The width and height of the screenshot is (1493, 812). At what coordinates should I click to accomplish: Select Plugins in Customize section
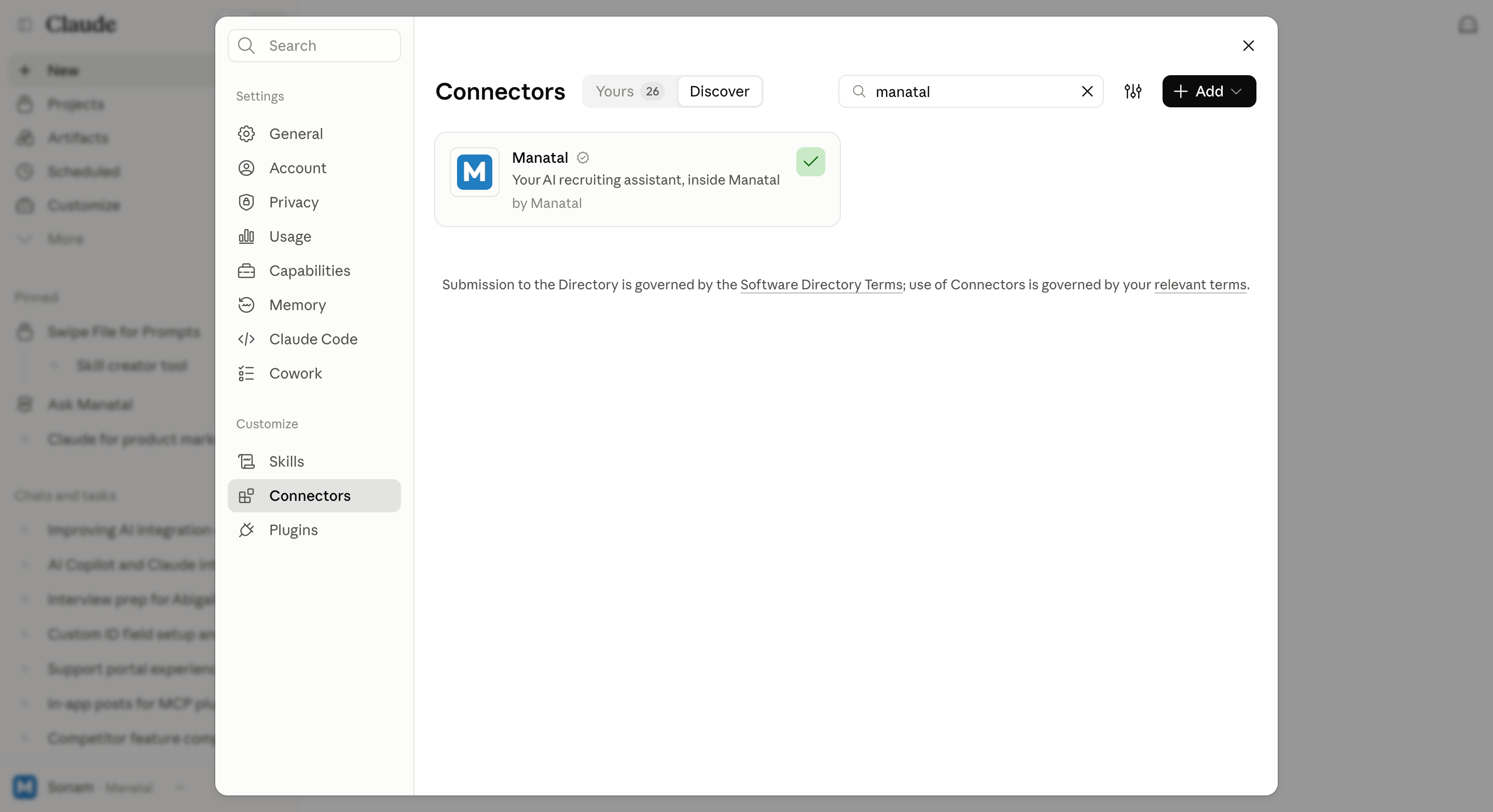[314, 530]
